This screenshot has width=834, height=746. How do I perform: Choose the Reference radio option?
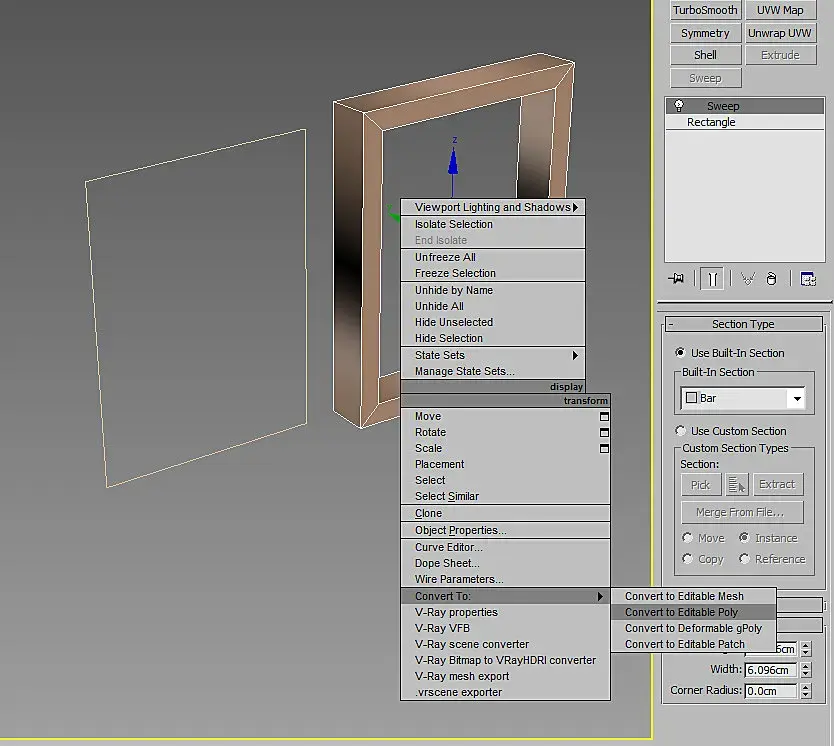tap(744, 558)
